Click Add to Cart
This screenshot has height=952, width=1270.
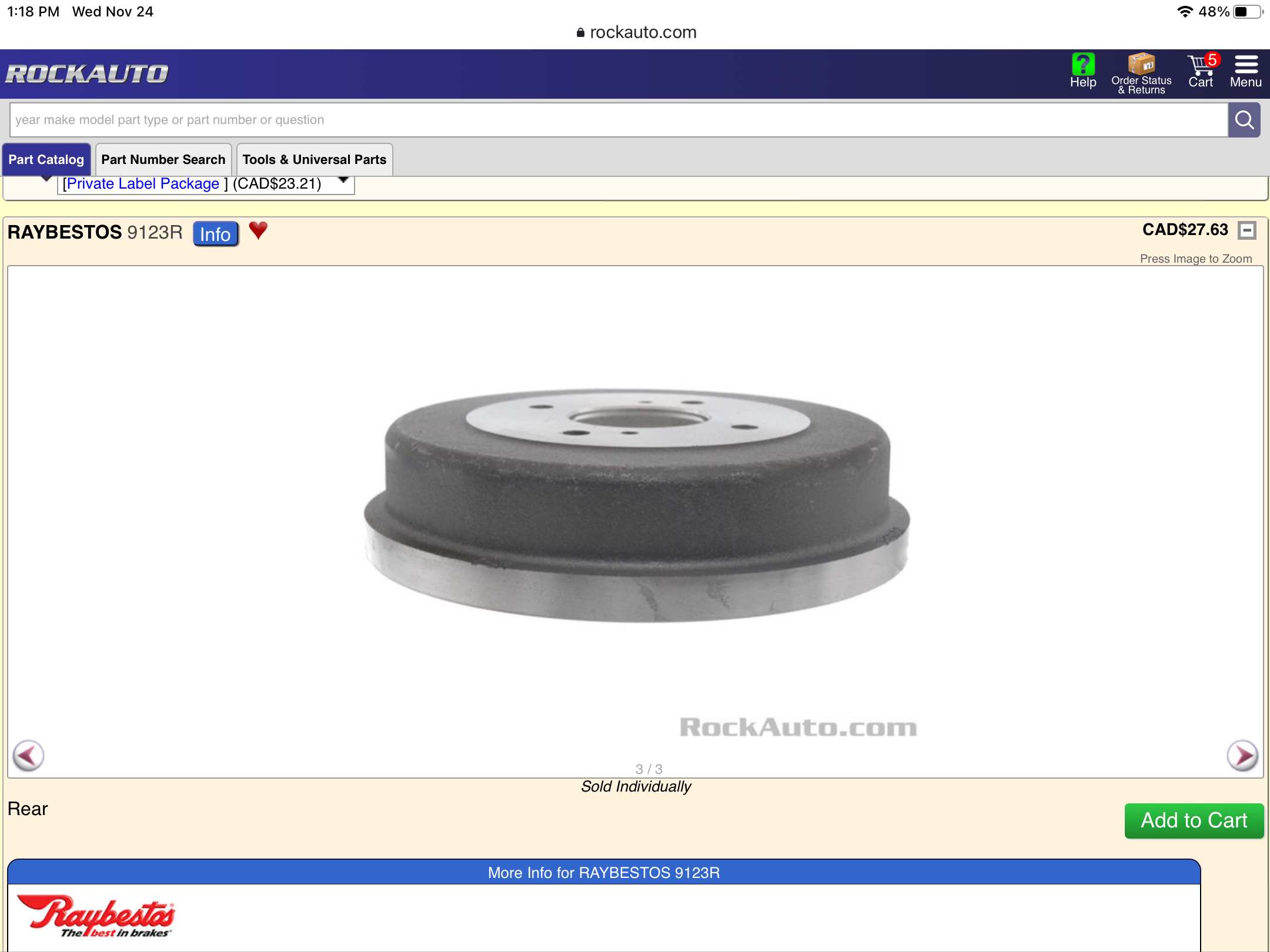coord(1194,820)
